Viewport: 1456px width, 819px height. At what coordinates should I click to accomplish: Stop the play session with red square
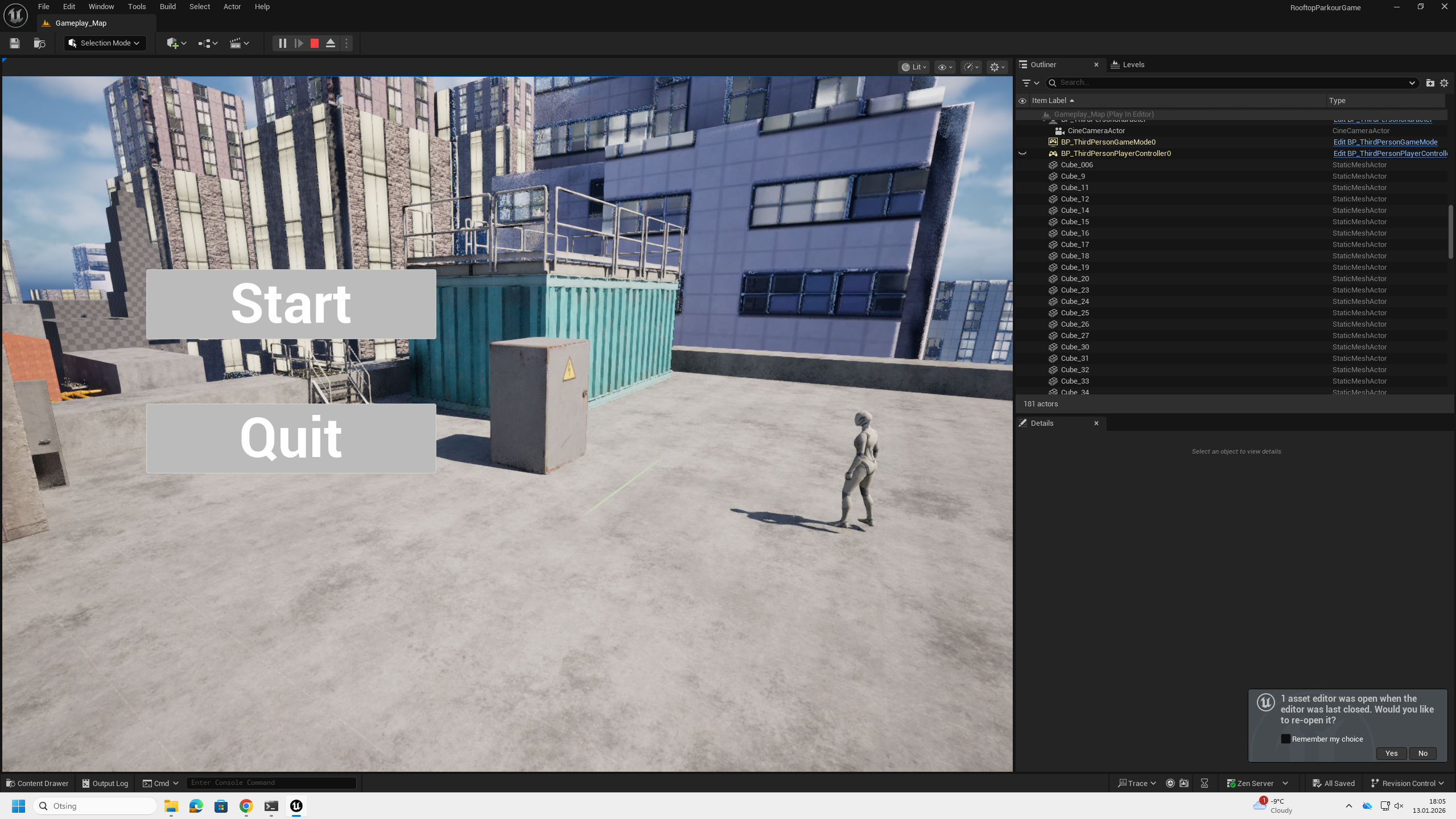click(x=314, y=43)
